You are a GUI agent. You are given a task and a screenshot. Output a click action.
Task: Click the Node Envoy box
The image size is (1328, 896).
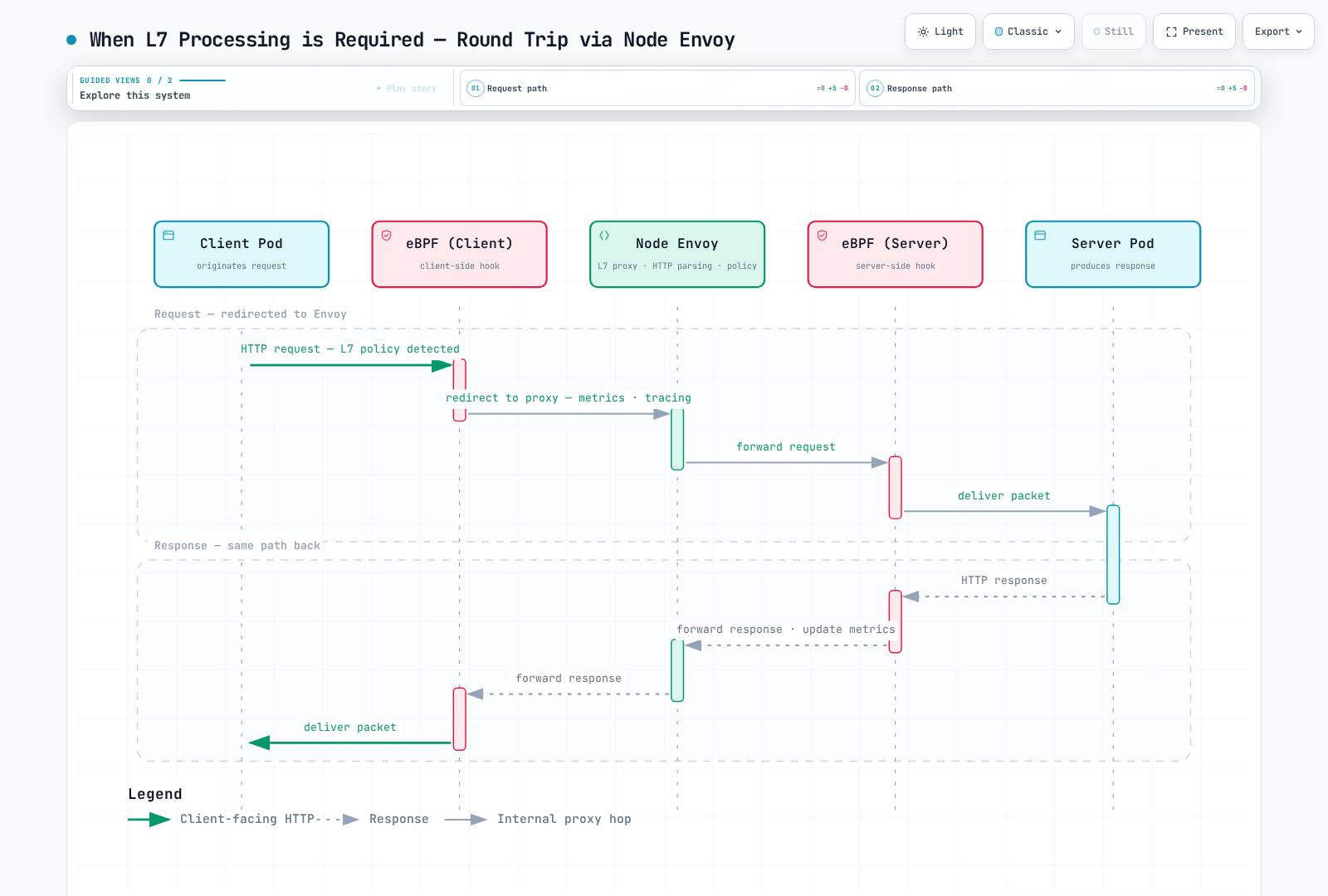(677, 254)
